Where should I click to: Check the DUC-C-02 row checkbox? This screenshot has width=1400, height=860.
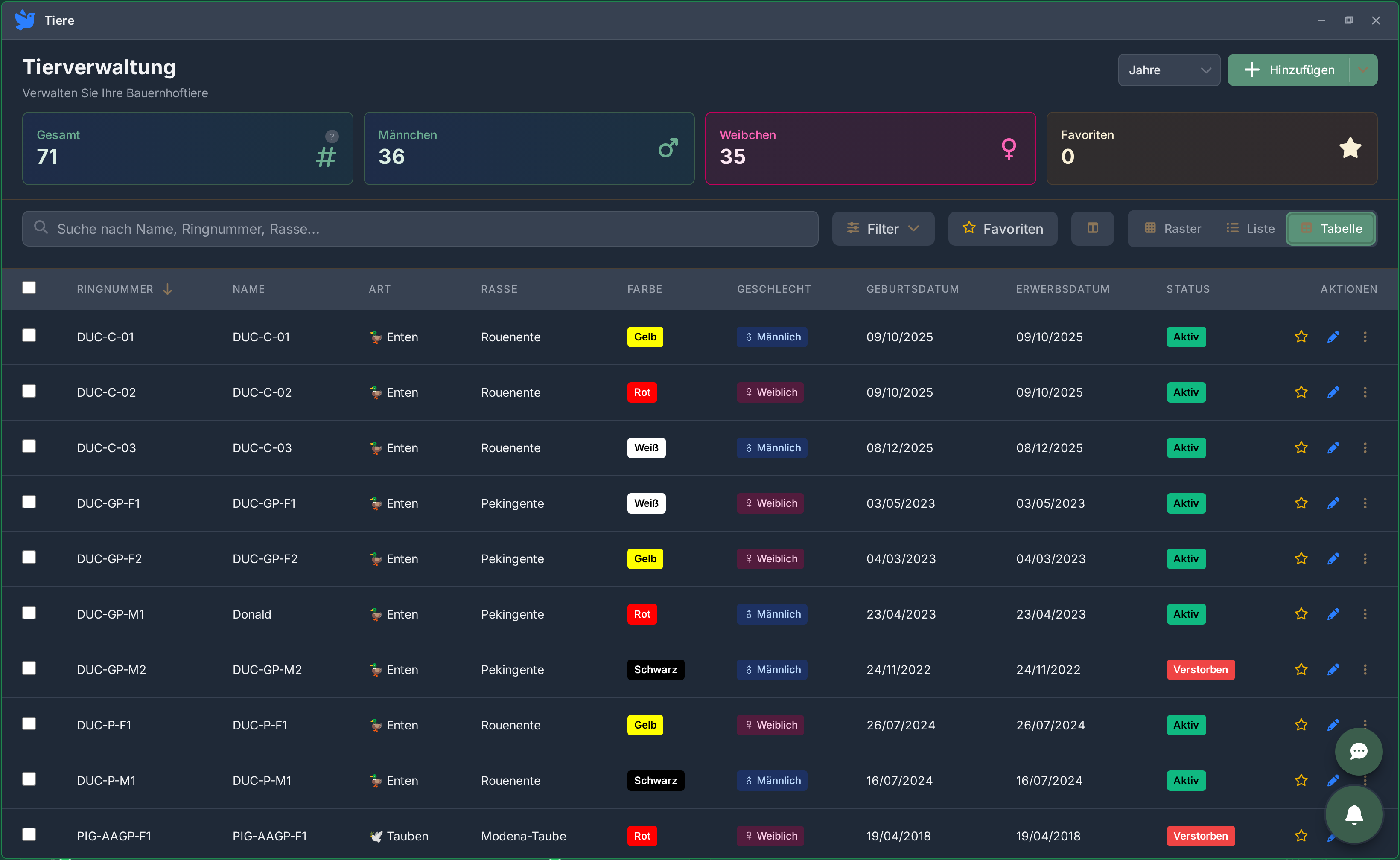[x=29, y=391]
